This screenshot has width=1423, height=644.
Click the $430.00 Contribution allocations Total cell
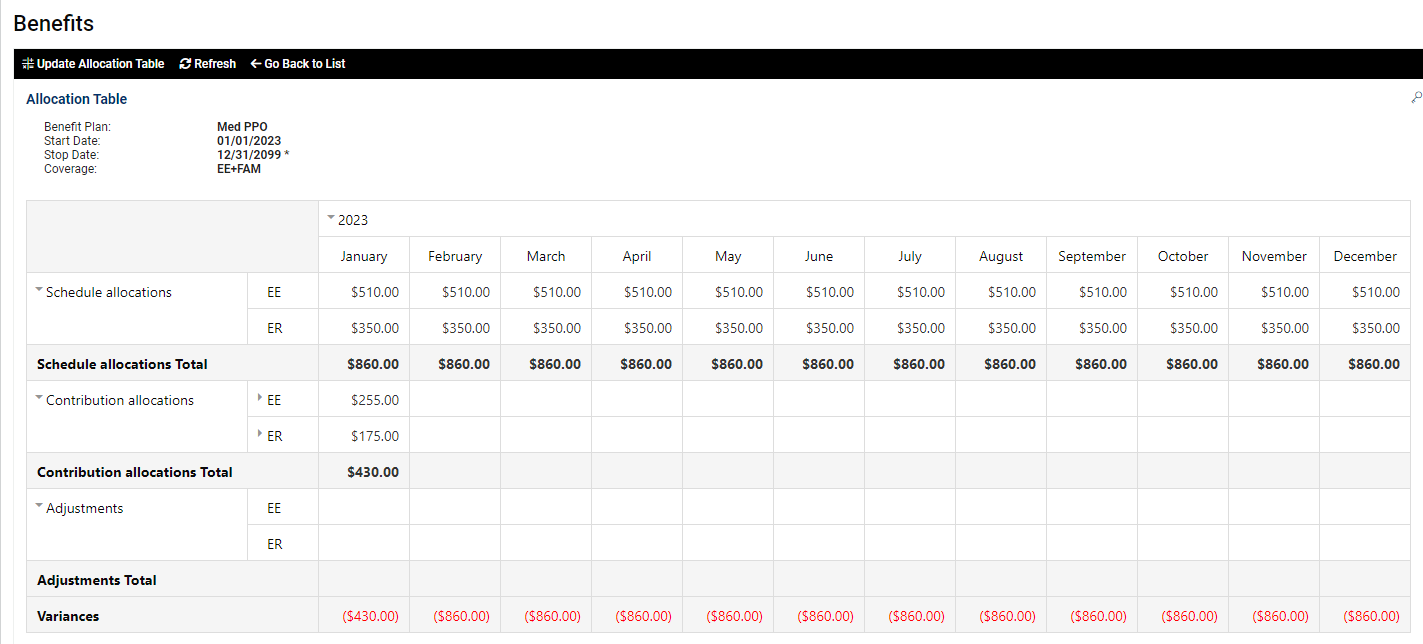tap(364, 472)
